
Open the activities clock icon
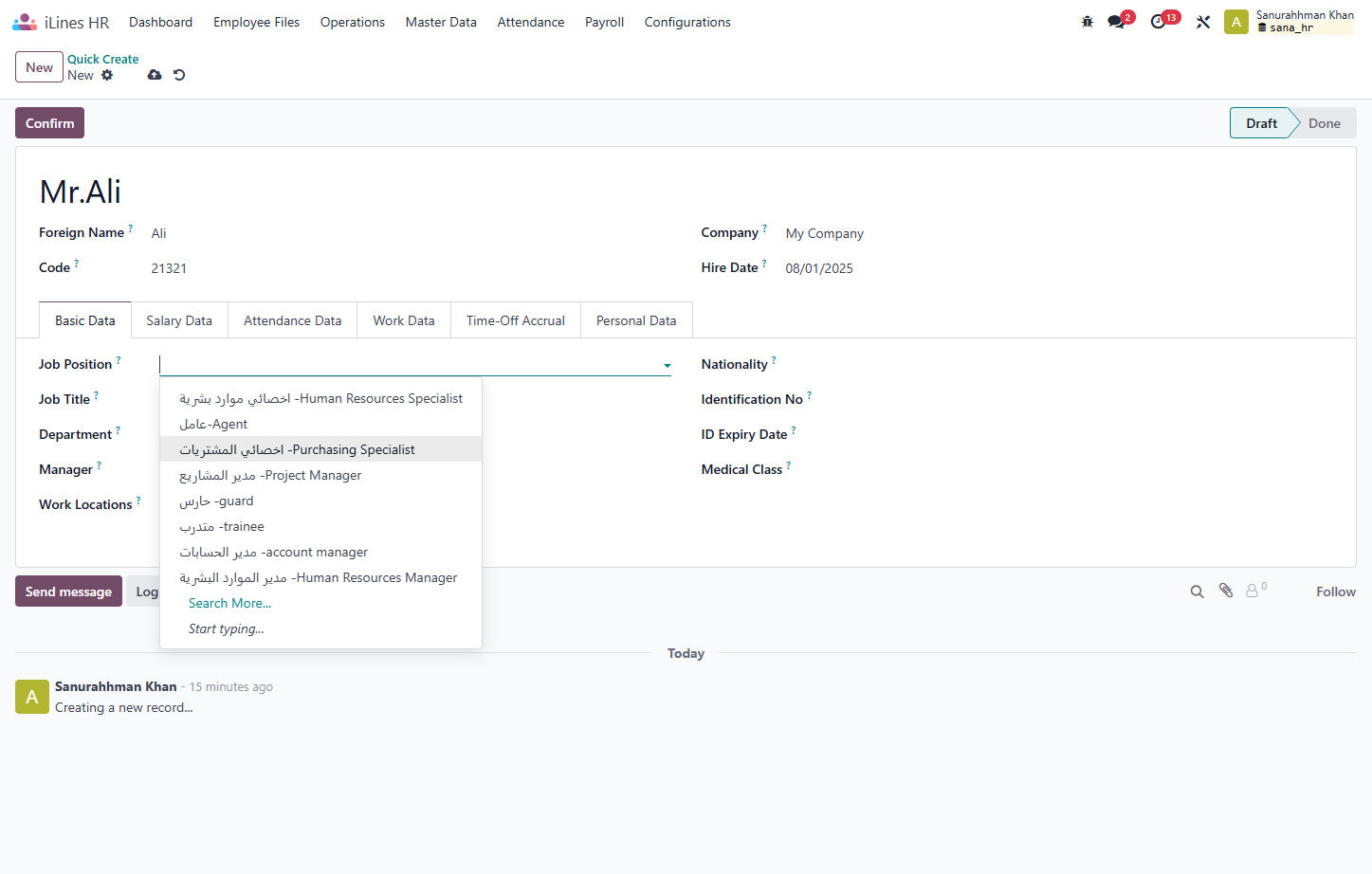click(x=1158, y=22)
